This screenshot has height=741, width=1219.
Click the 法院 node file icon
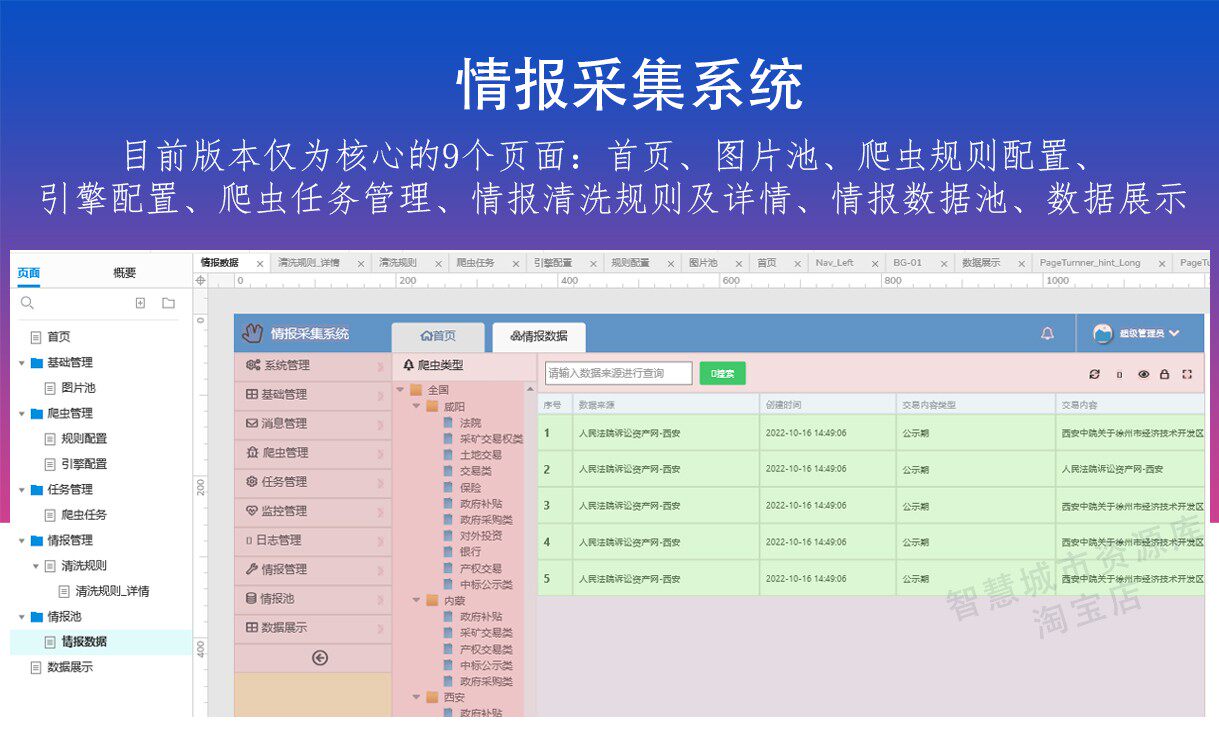coord(448,423)
